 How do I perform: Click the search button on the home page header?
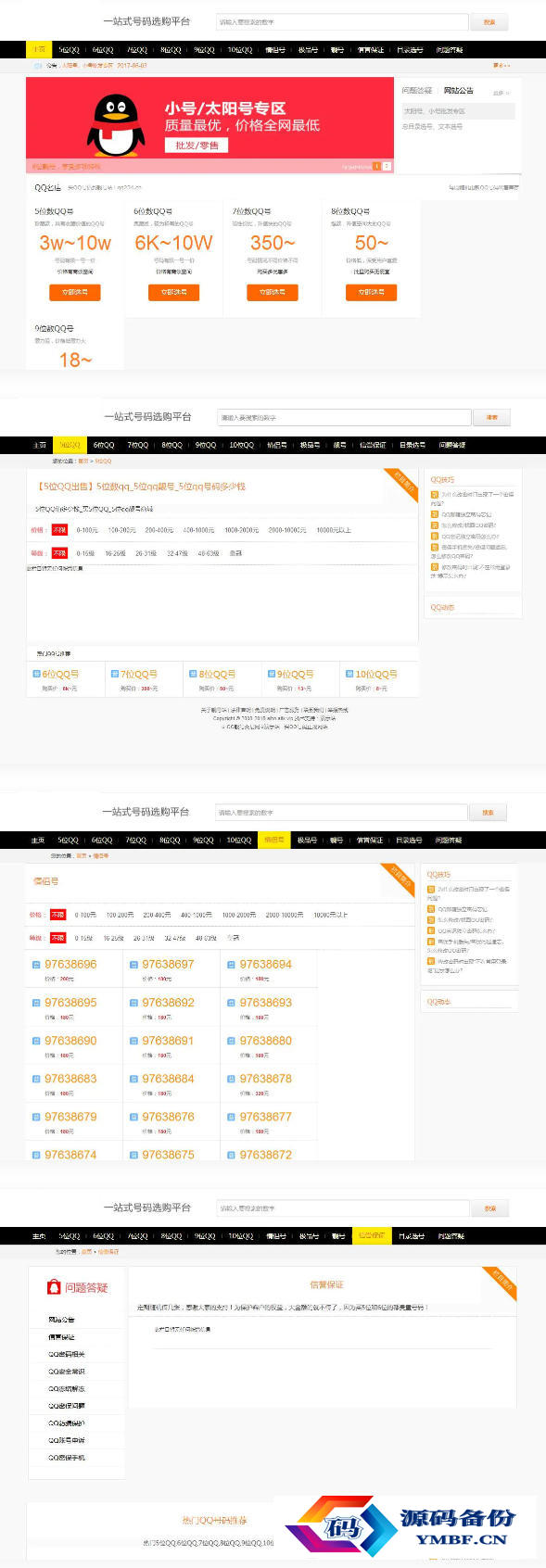(x=489, y=22)
